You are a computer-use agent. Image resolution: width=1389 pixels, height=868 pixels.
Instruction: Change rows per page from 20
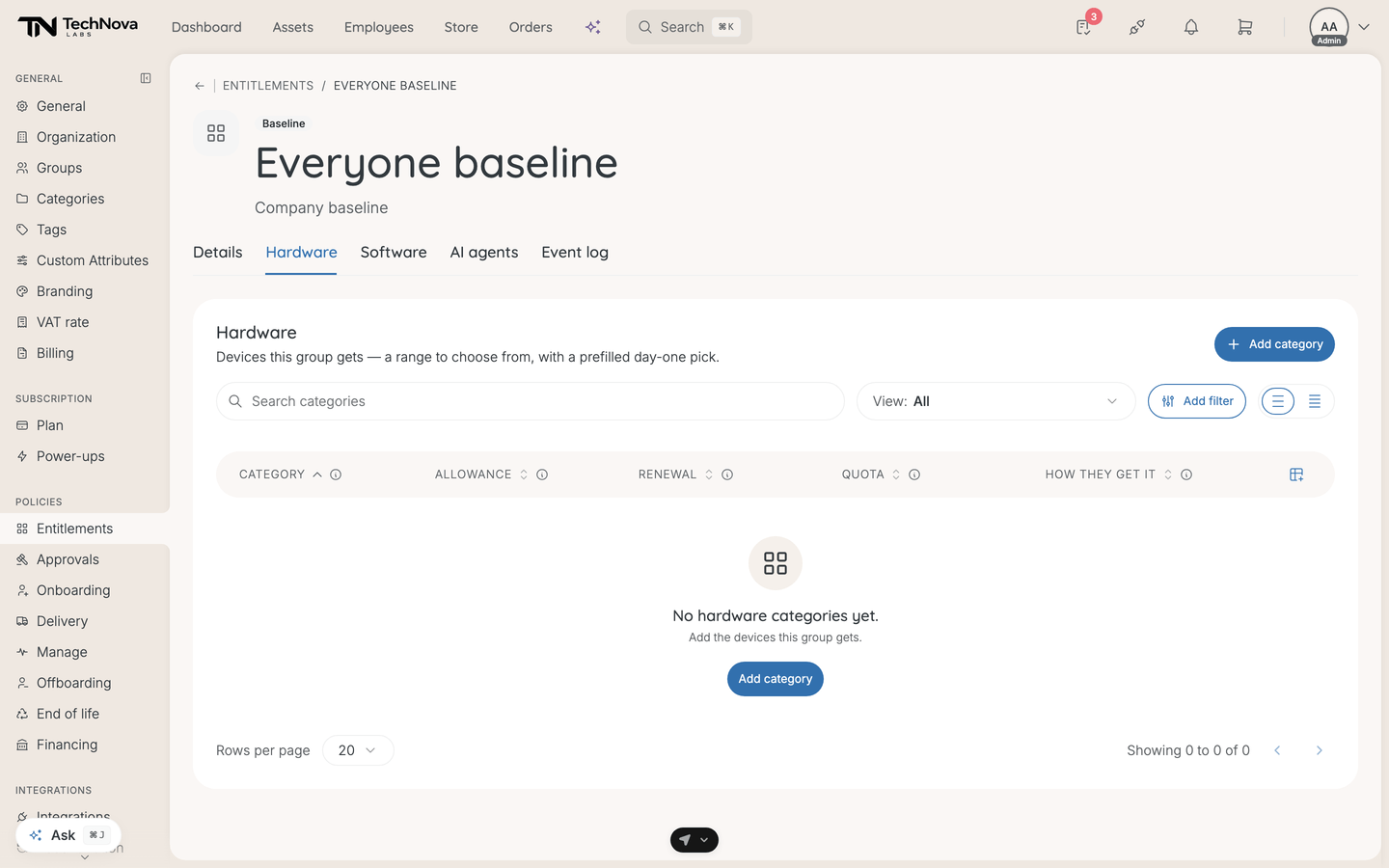pos(358,750)
